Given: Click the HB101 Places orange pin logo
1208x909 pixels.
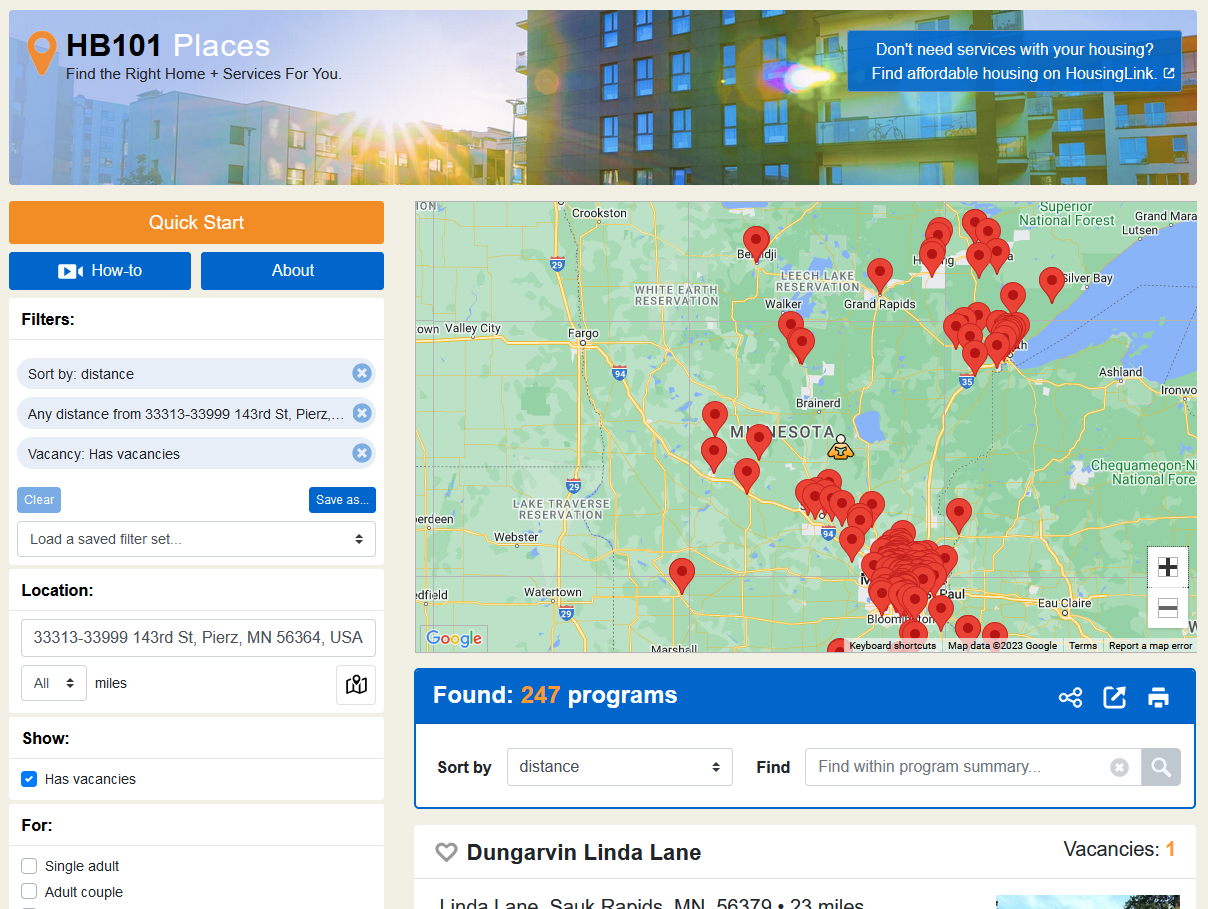Looking at the screenshot, I should click(x=42, y=53).
